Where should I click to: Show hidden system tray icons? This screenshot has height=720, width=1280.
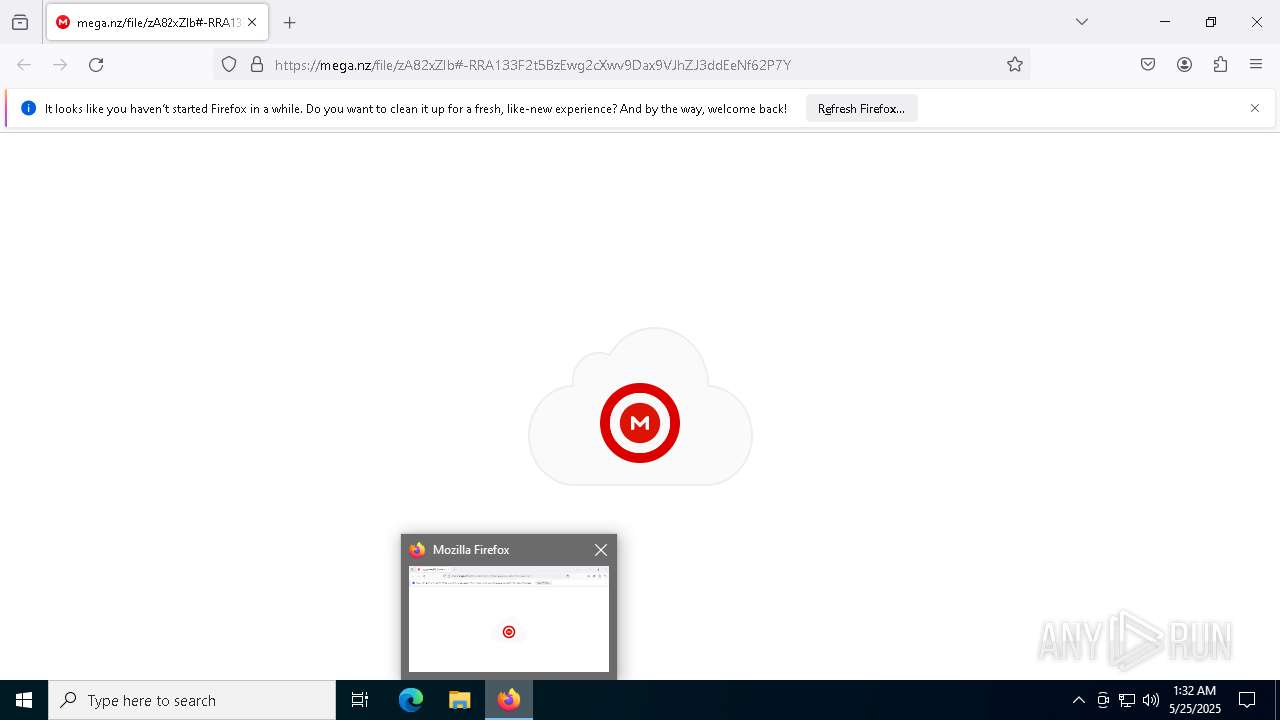pyautogui.click(x=1078, y=700)
